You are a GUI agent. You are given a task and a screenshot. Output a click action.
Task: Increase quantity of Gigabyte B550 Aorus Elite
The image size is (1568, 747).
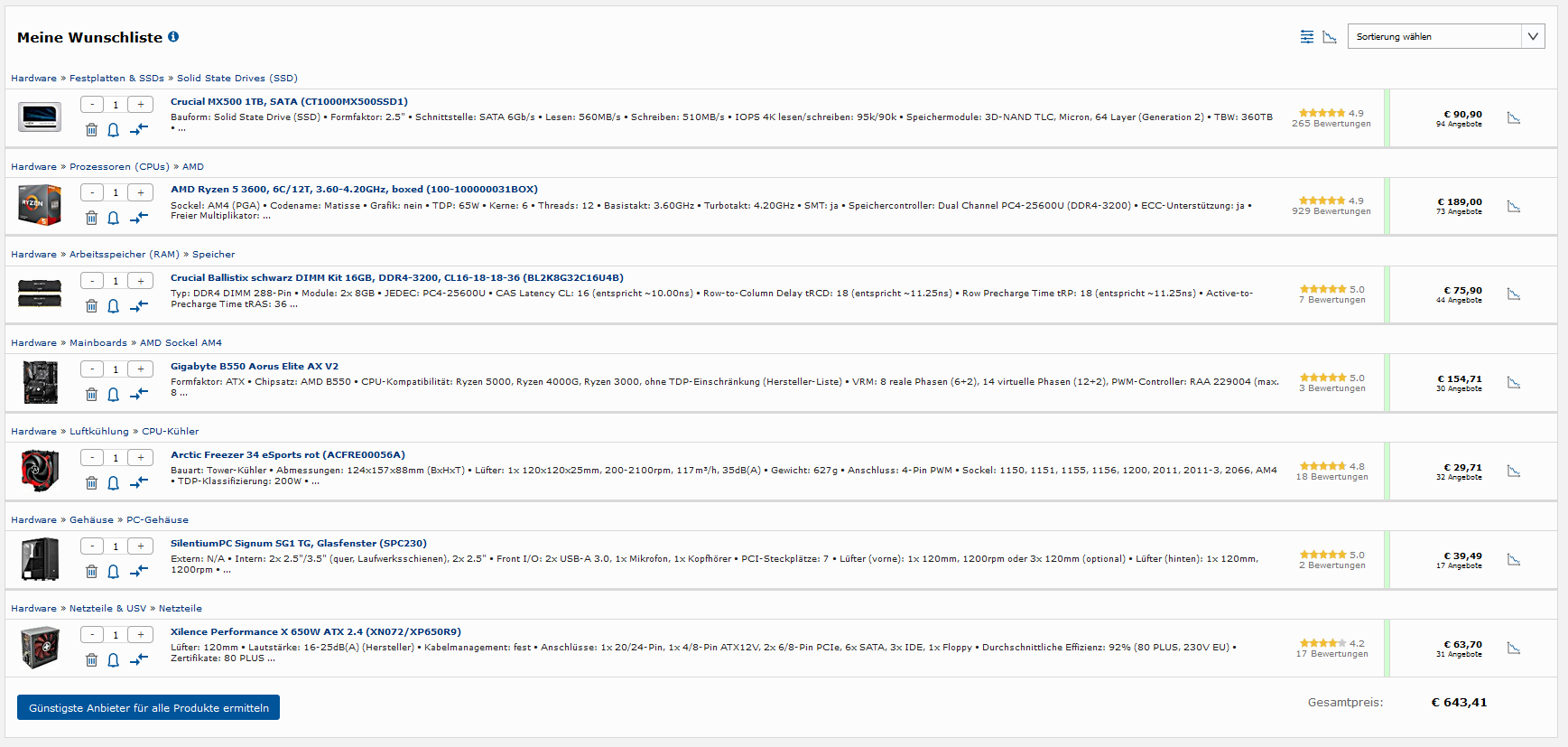click(x=140, y=369)
